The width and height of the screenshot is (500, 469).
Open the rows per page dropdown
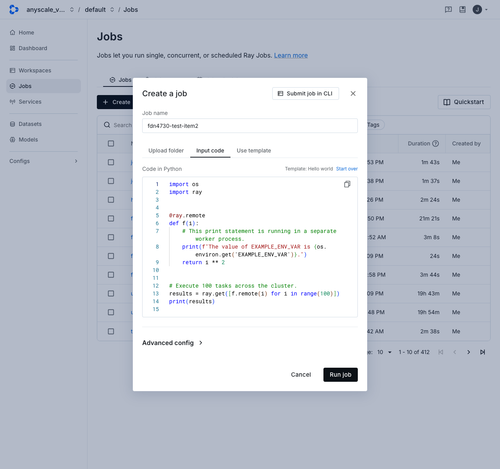click(x=384, y=352)
